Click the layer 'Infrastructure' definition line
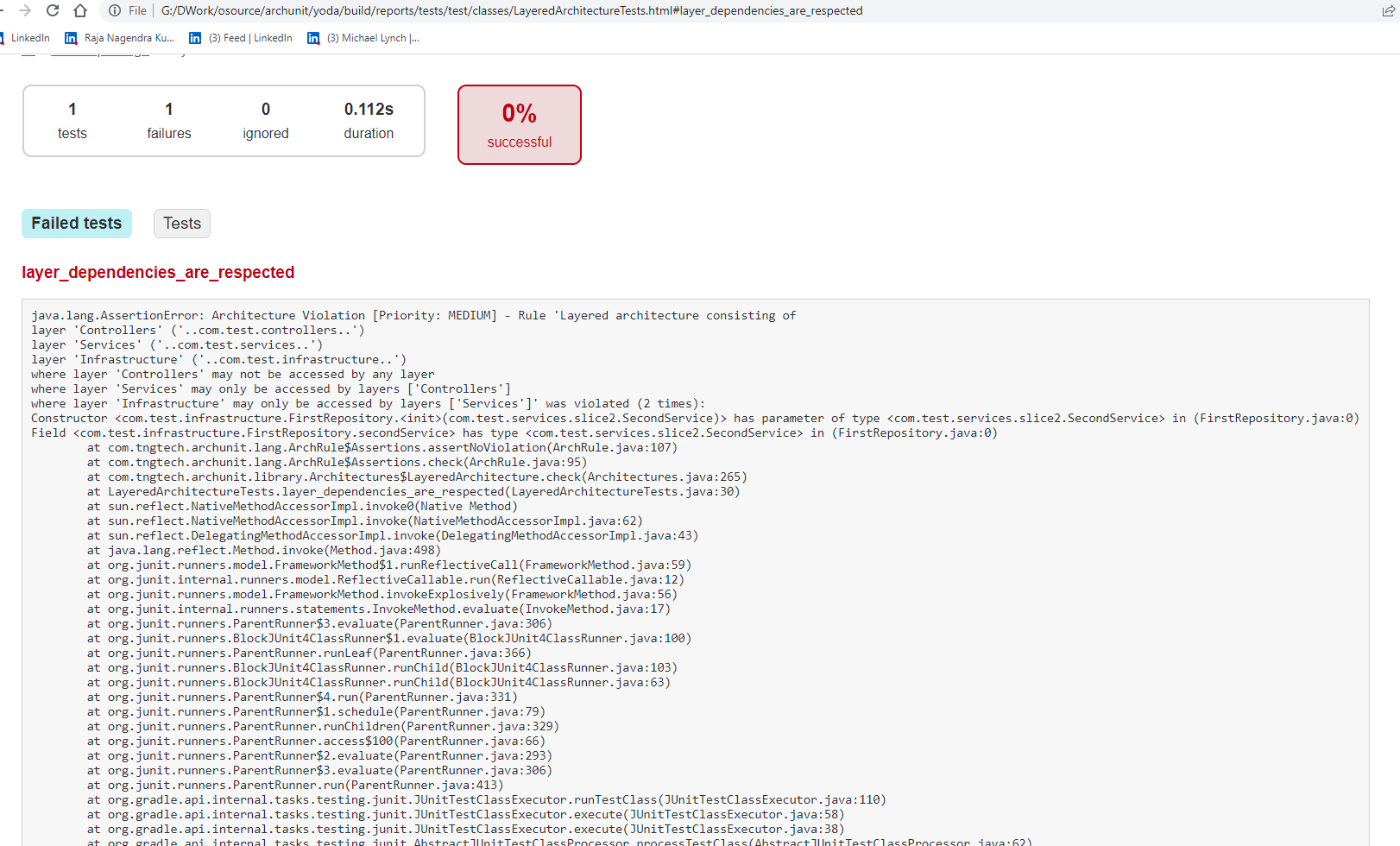This screenshot has width=1400, height=846. click(x=218, y=359)
